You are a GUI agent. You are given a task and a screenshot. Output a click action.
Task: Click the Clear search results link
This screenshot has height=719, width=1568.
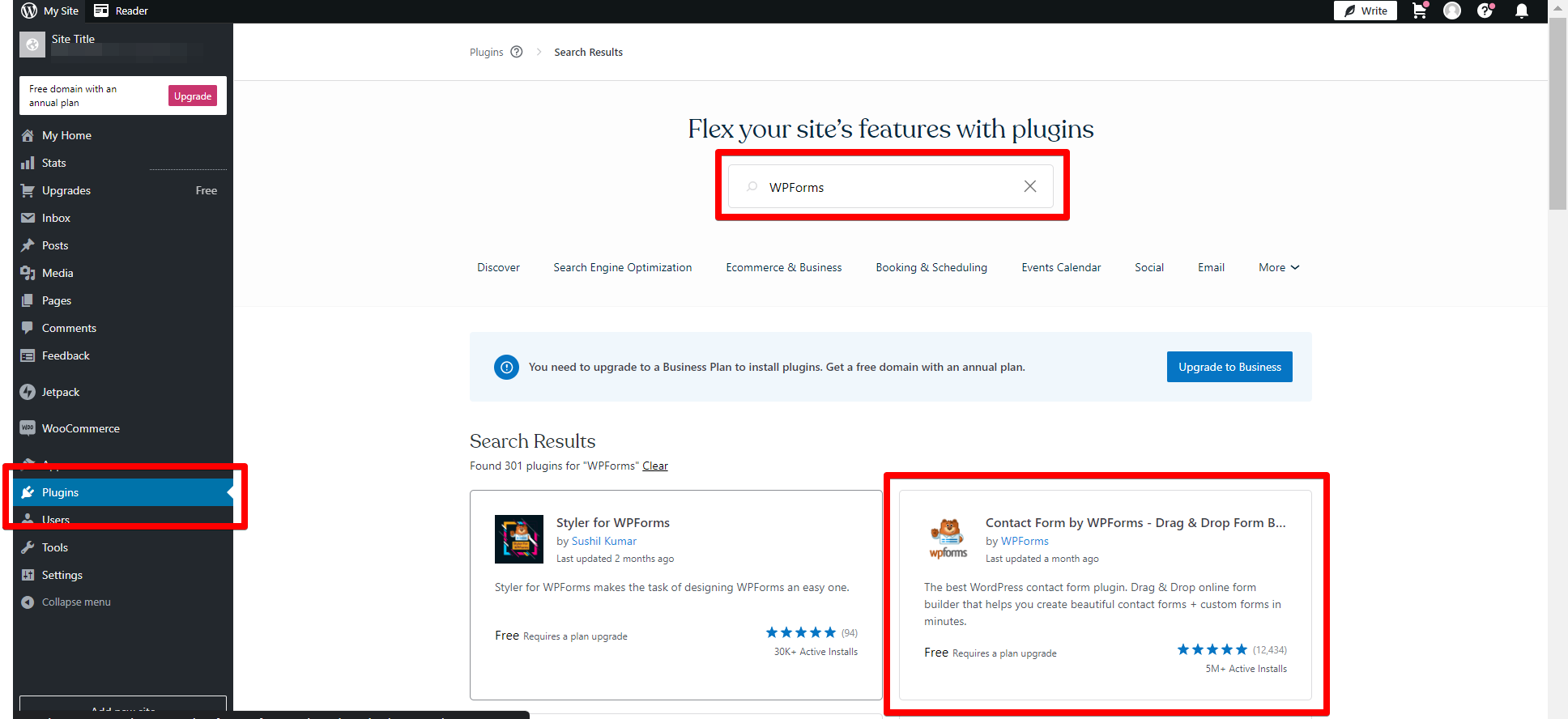tap(655, 466)
